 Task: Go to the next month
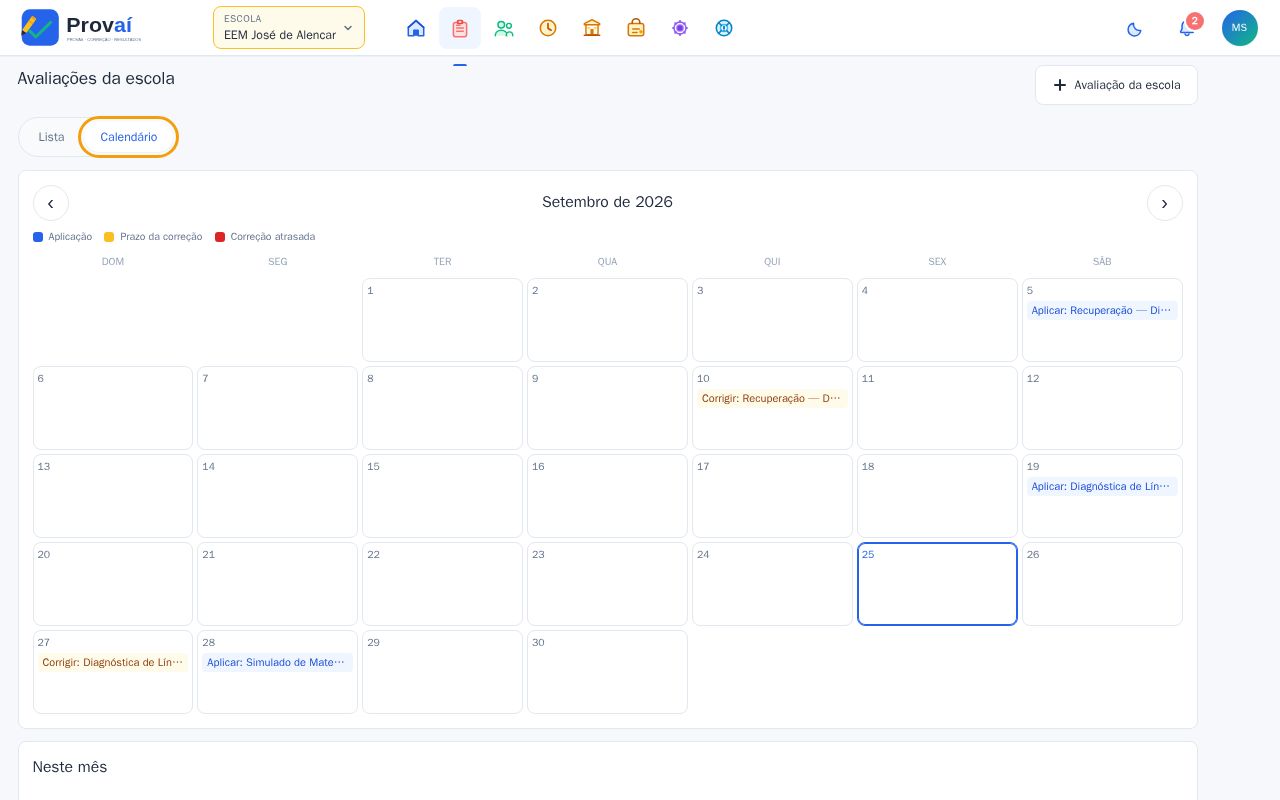1165,203
